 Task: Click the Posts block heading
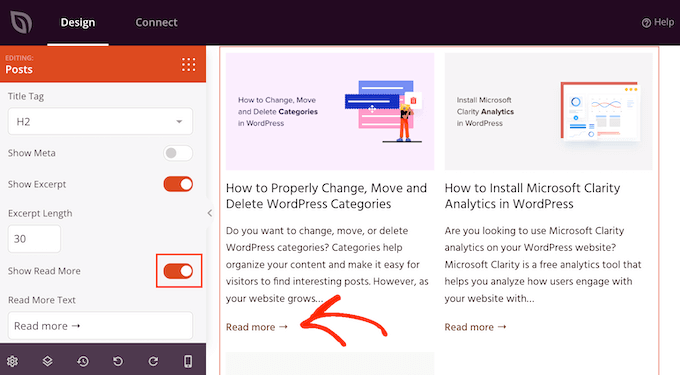point(19,69)
